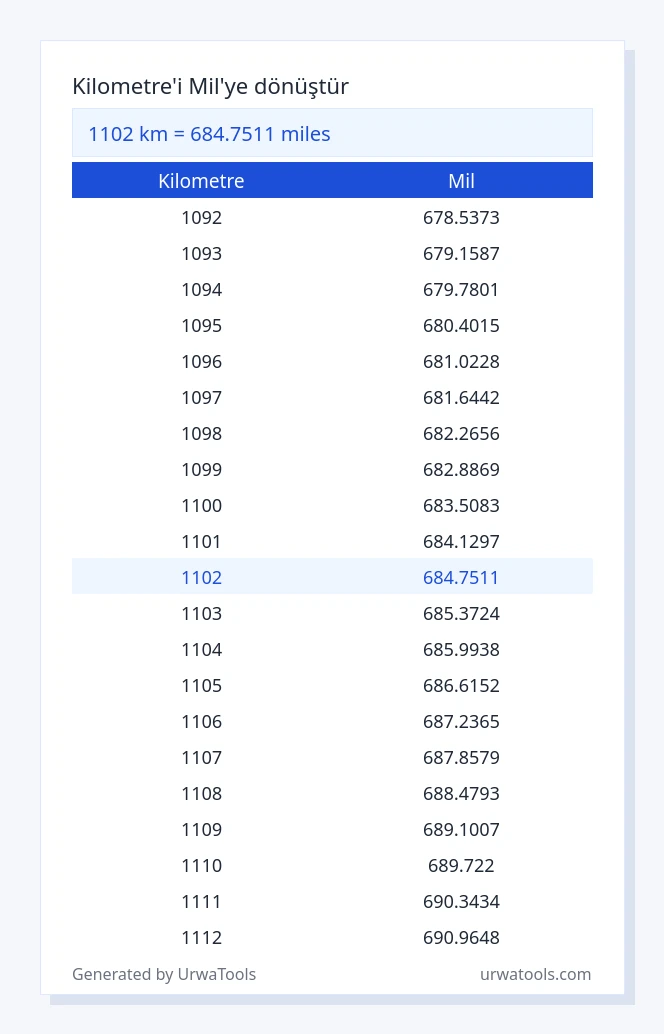
Task: Click the 683.5083 mil cell
Action: pyautogui.click(x=461, y=505)
